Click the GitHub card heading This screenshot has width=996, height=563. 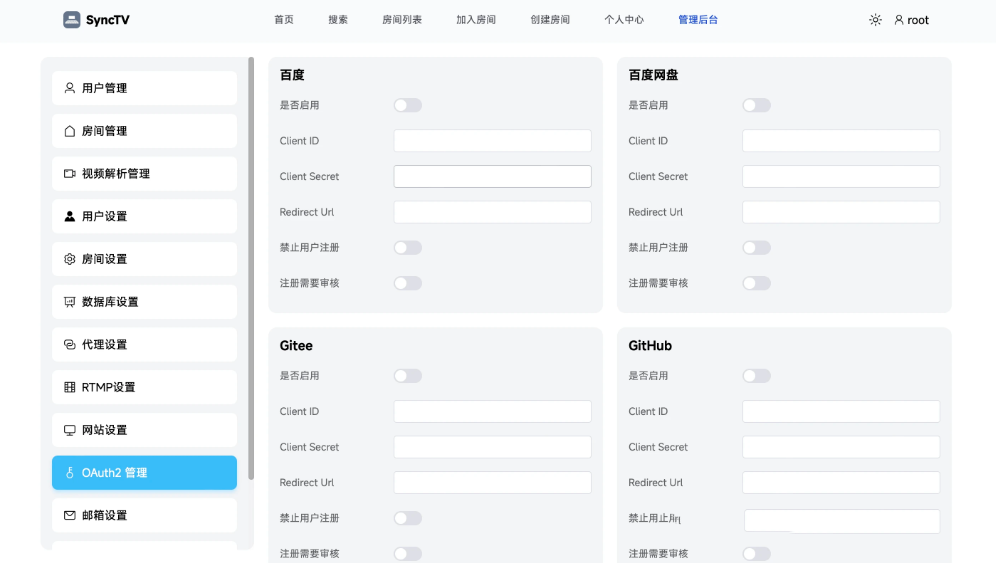(650, 346)
